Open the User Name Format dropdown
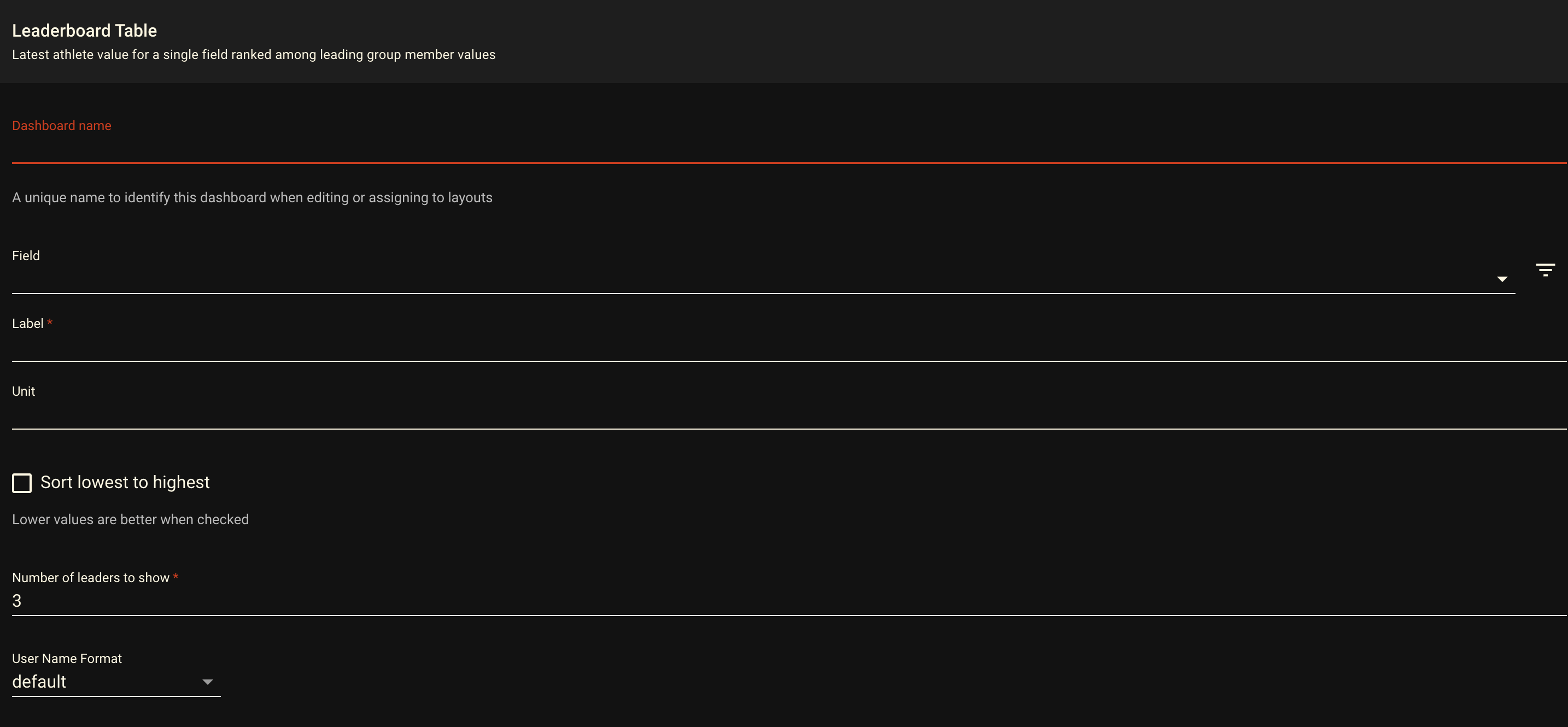This screenshot has height=727, width=1568. coord(116,682)
